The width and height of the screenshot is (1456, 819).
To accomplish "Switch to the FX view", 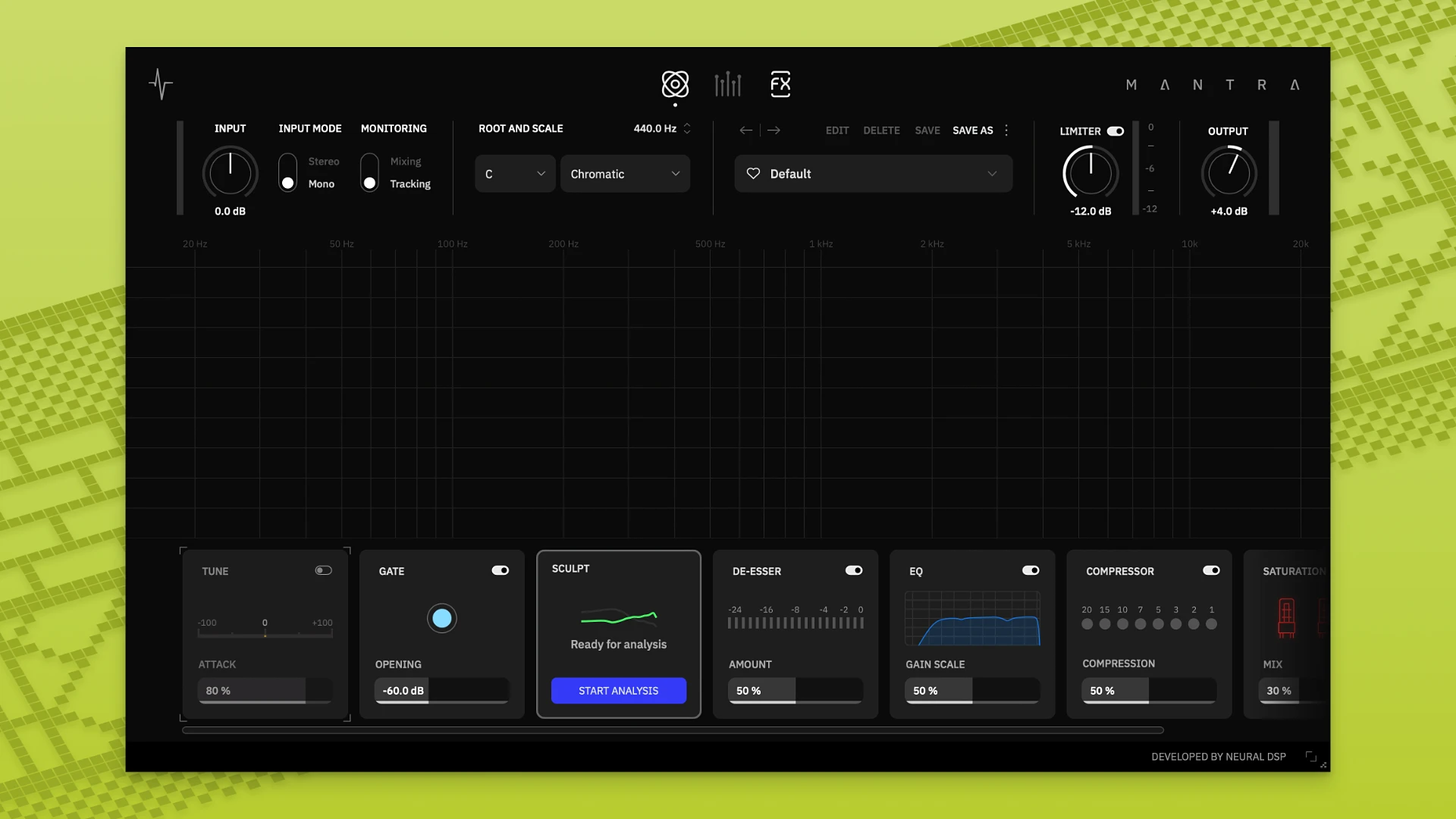I will (x=780, y=84).
